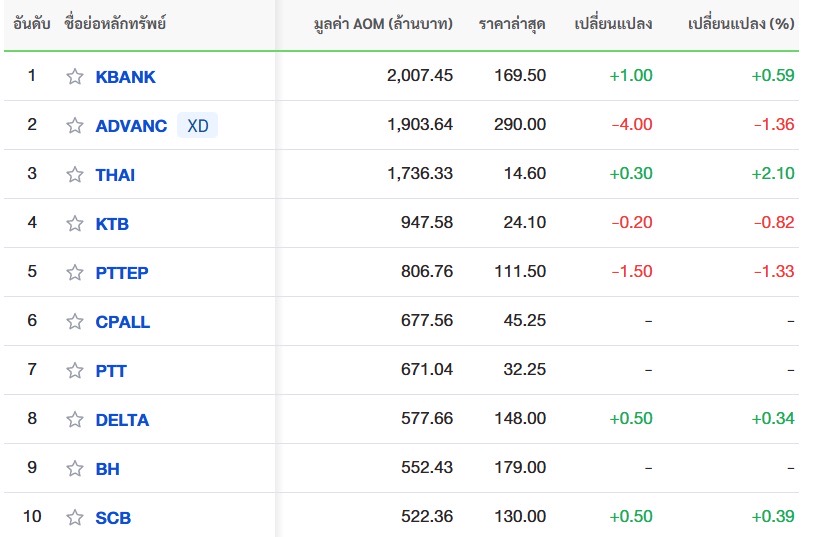Open the PTTEP quote link

122,273
